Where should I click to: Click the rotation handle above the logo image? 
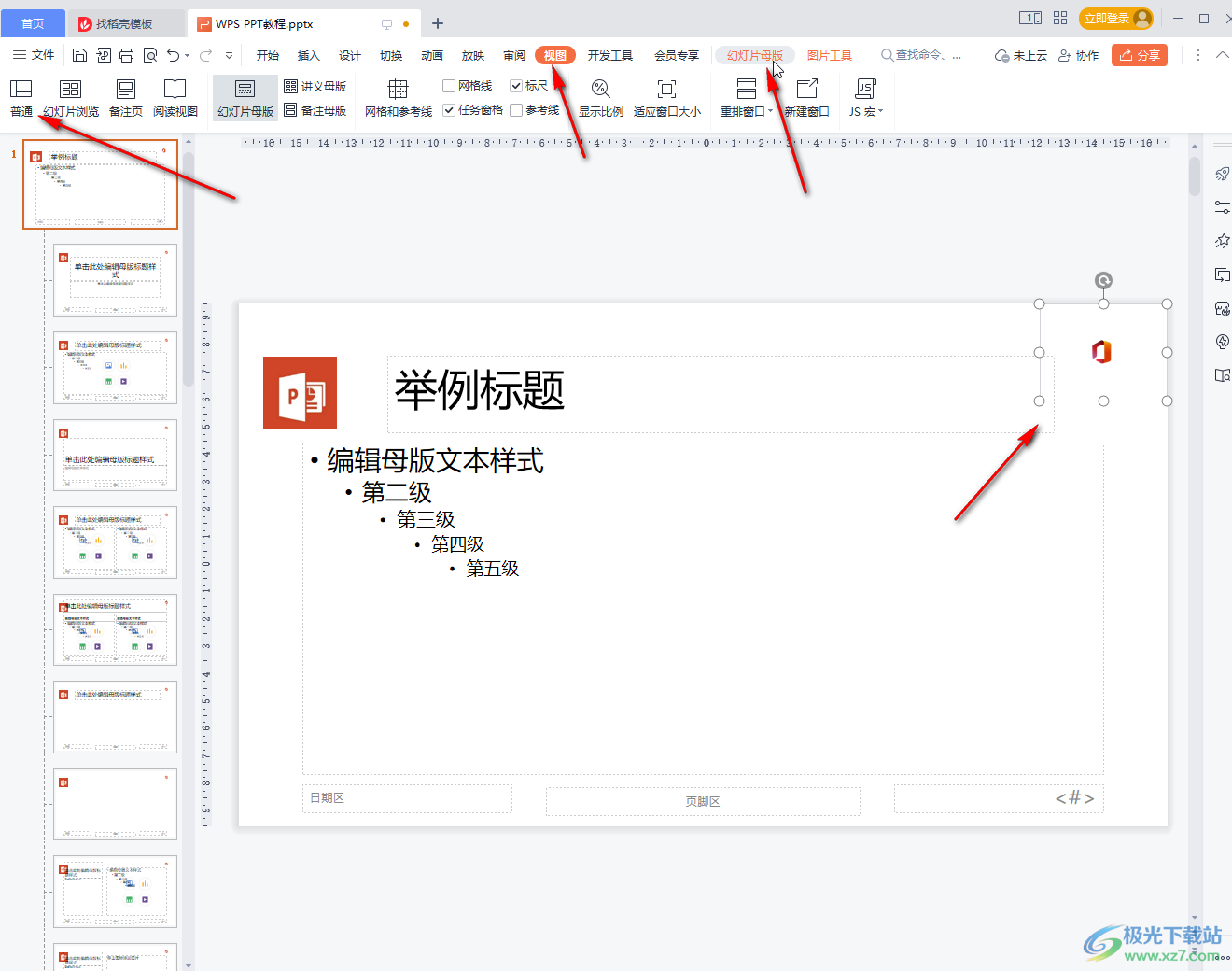tap(1103, 280)
